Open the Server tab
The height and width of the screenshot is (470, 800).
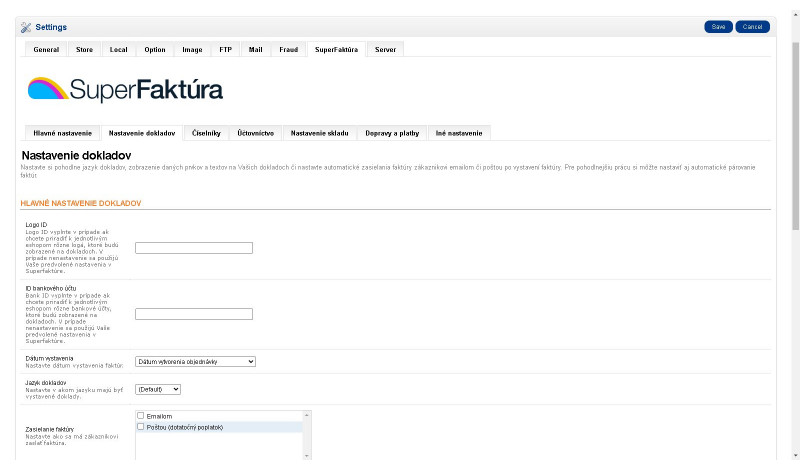[x=385, y=50]
